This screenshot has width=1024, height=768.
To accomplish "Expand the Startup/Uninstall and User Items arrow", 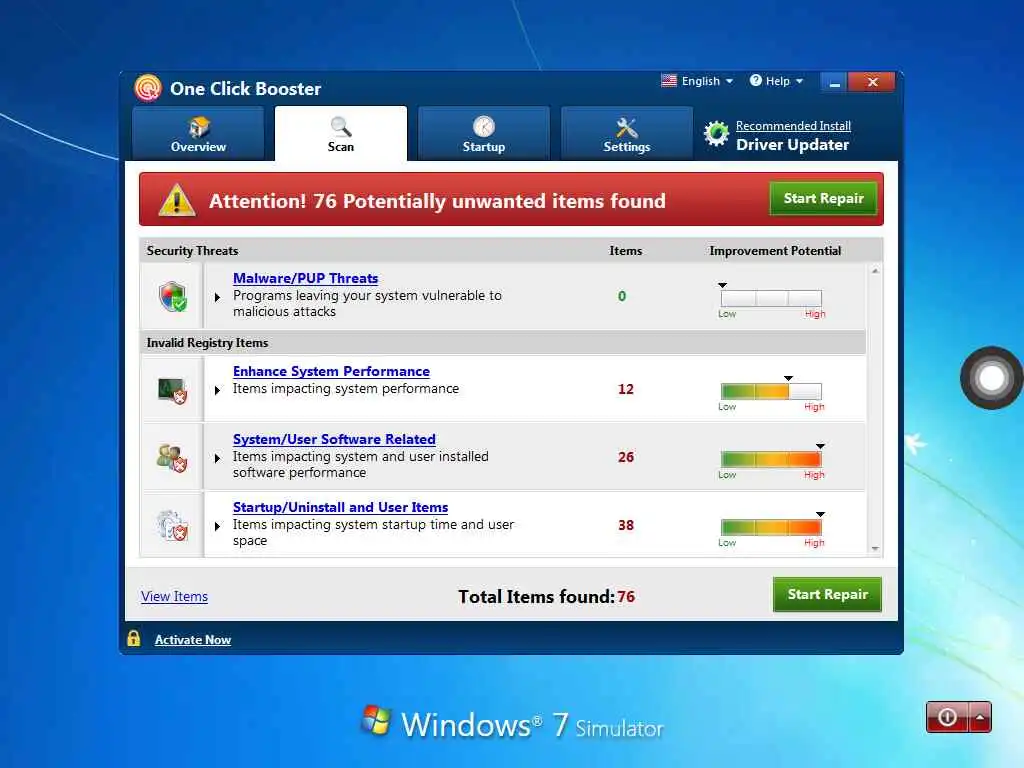I will tap(217, 526).
